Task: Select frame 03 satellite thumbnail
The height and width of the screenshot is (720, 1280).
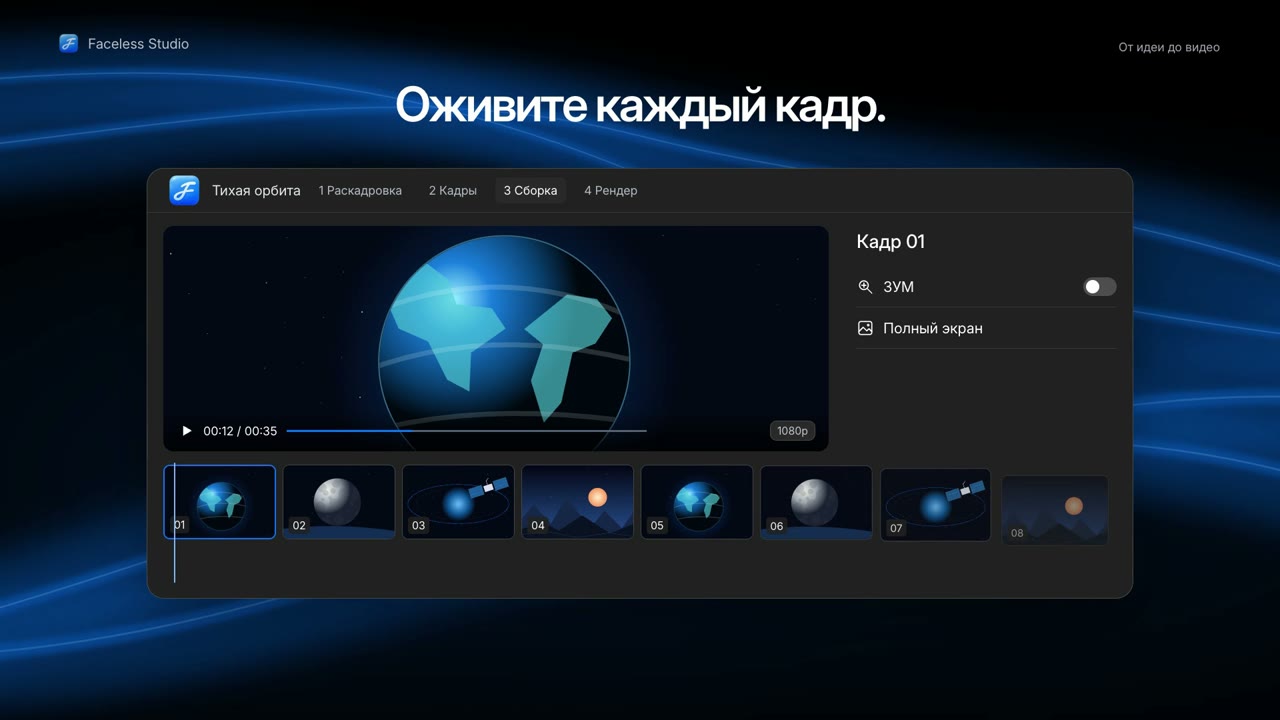Action: coord(458,502)
